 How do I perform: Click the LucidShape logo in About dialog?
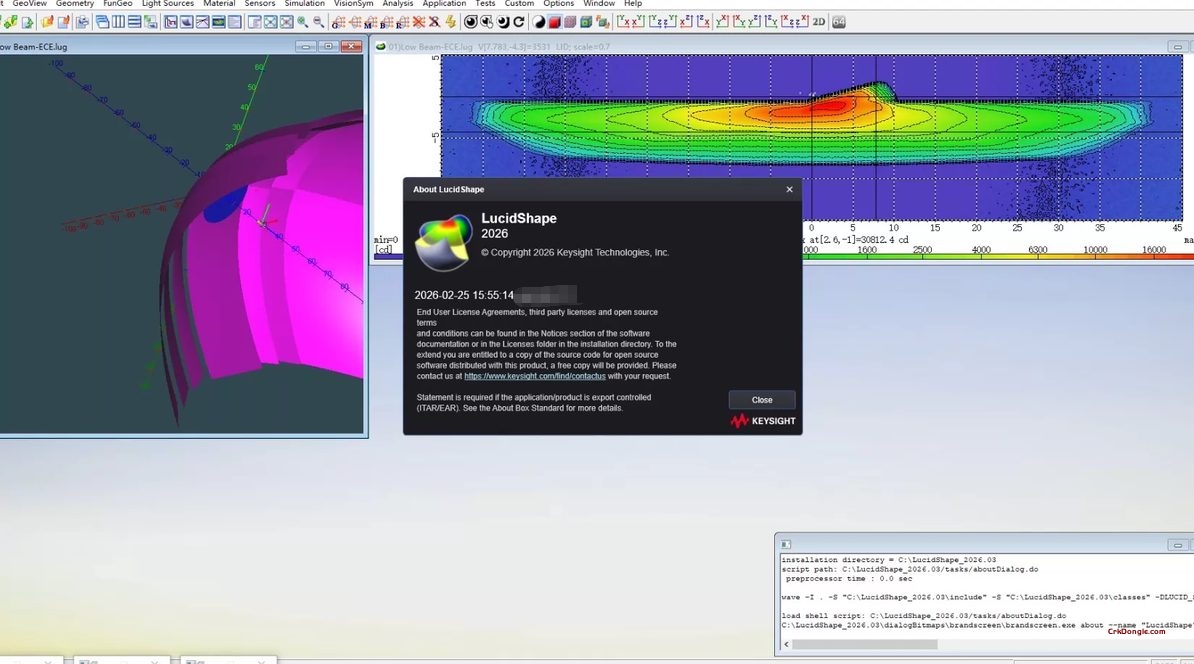443,243
